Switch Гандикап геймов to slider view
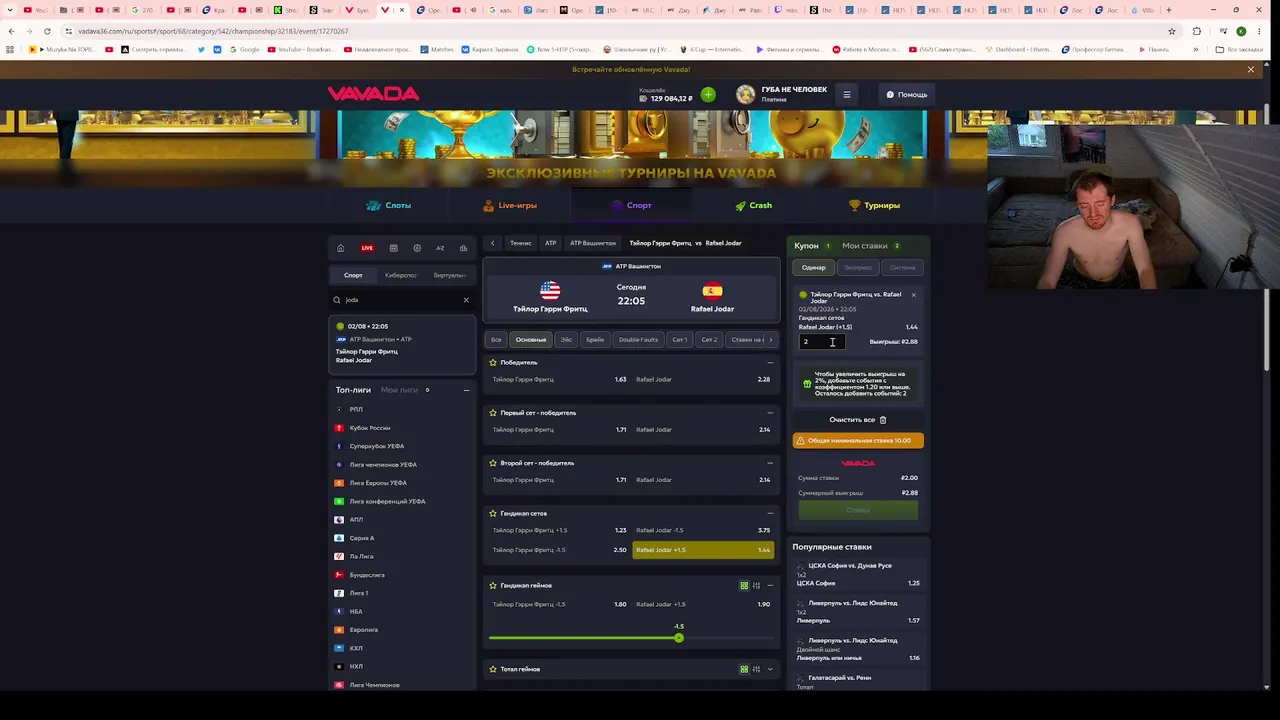 [756, 585]
